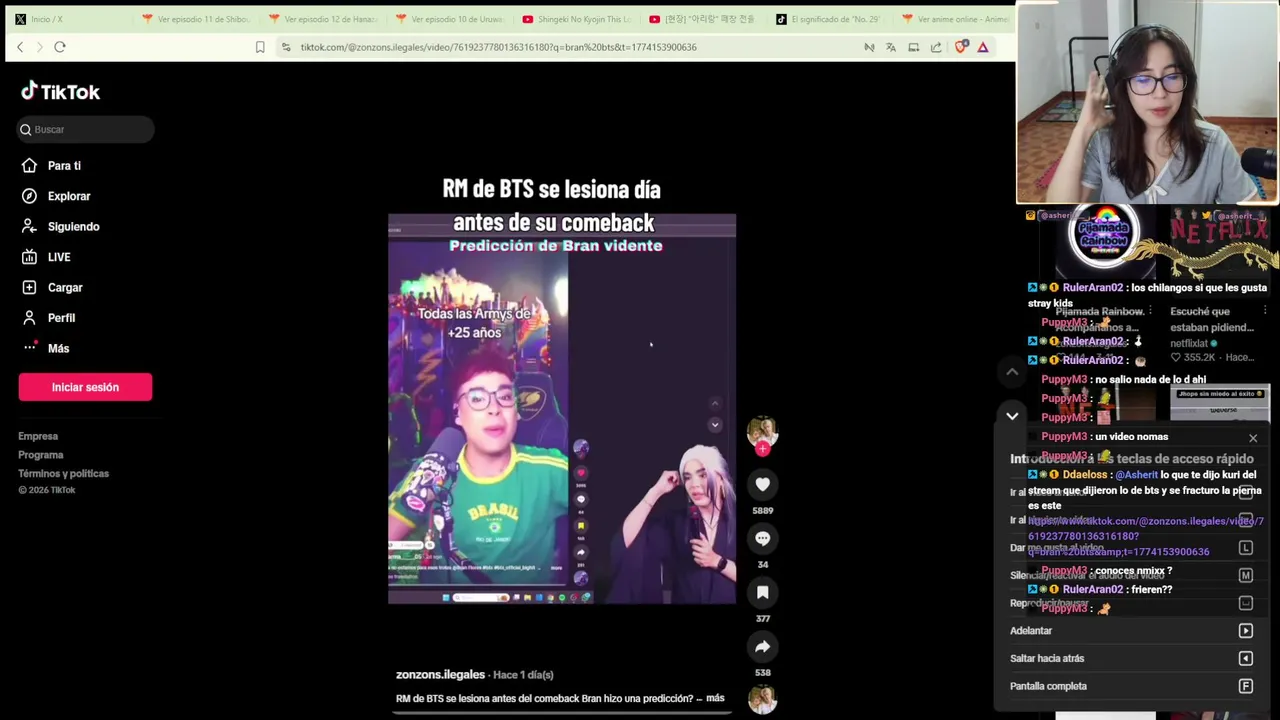Viewport: 1280px width, 720px height.
Task: Expand the 'Programa' footer section
Action: [x=40, y=455]
